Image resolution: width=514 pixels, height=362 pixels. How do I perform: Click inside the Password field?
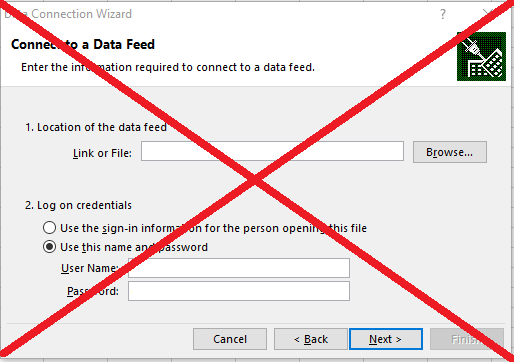pos(239,291)
